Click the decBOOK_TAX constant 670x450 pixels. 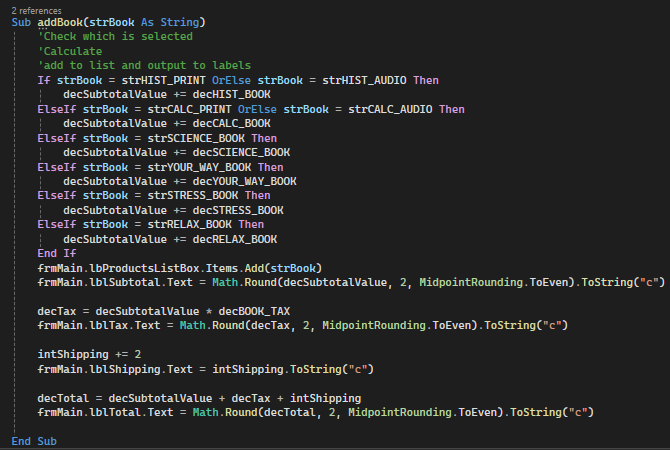(x=254, y=312)
